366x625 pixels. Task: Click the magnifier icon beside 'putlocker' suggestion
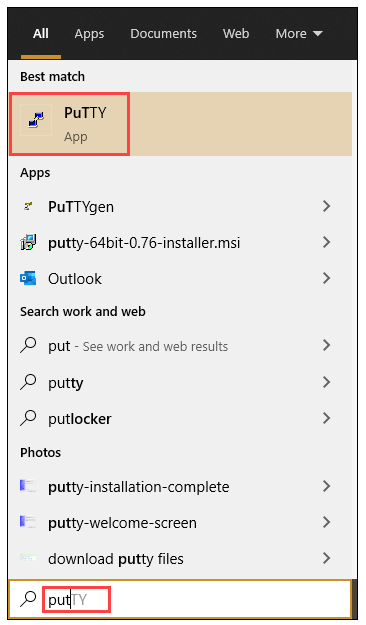(28, 418)
